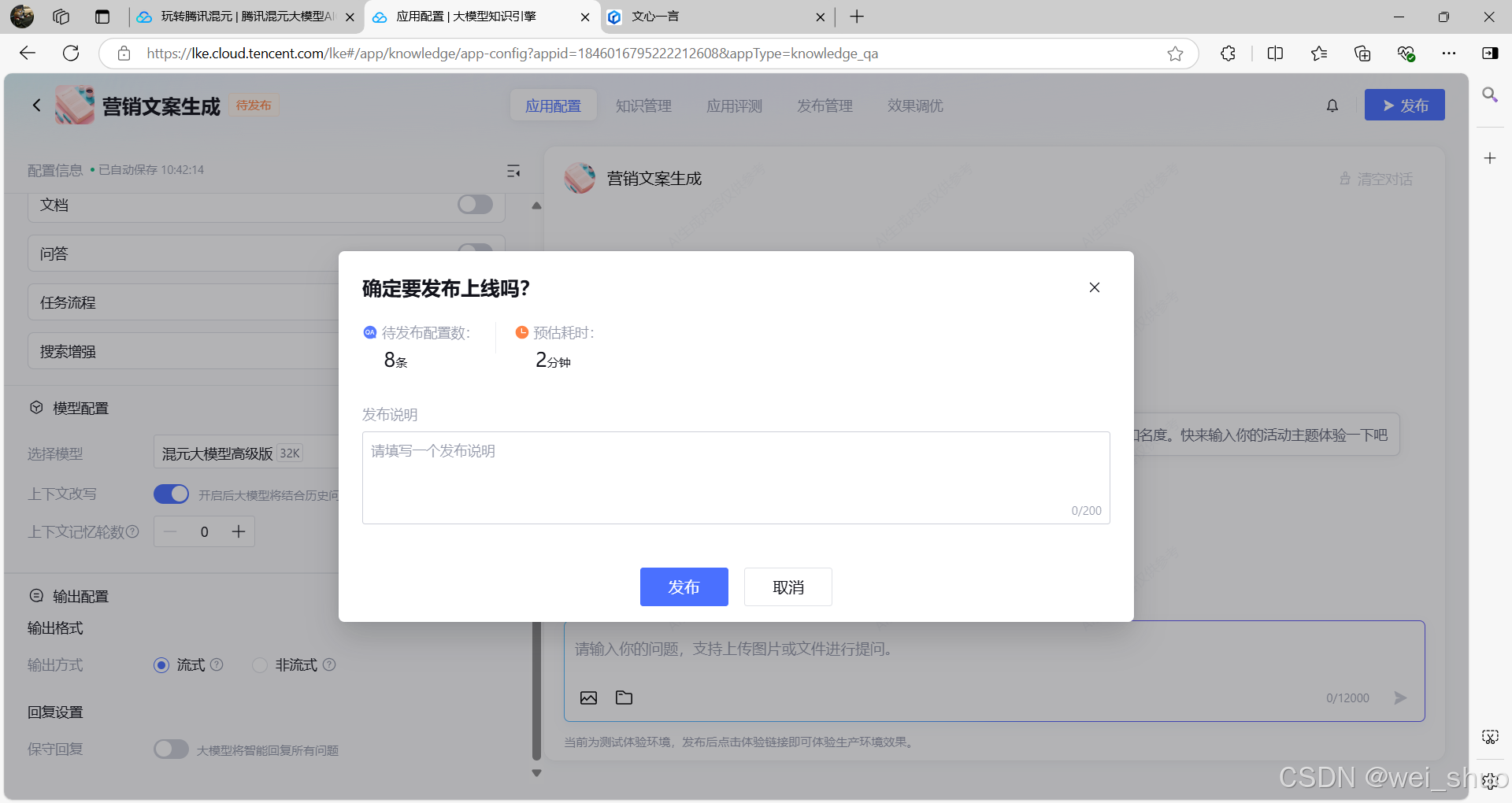Open the browser extensions icon
The height and width of the screenshot is (803, 1512).
coord(1228,54)
